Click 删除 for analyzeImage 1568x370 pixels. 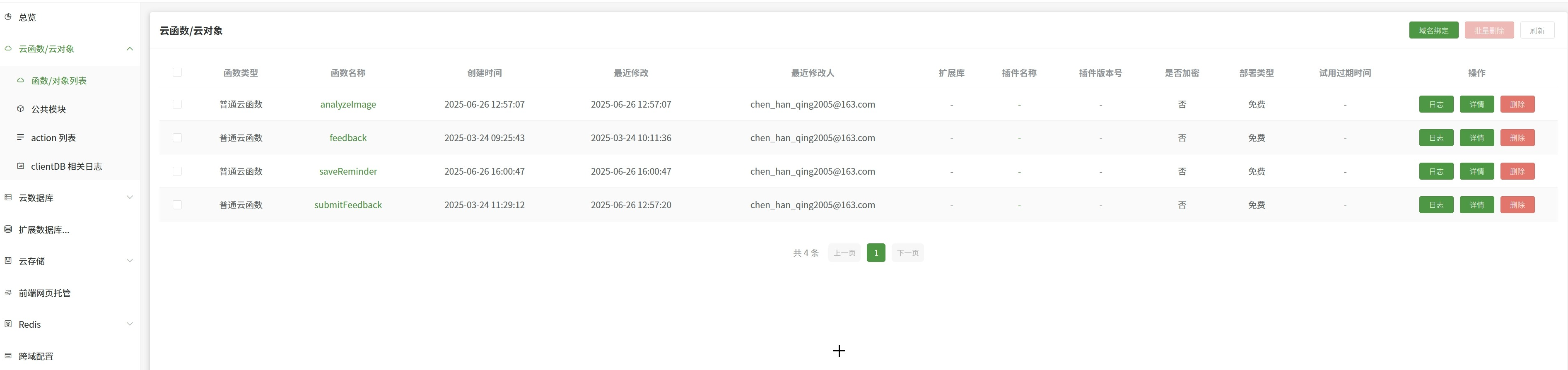1517,104
